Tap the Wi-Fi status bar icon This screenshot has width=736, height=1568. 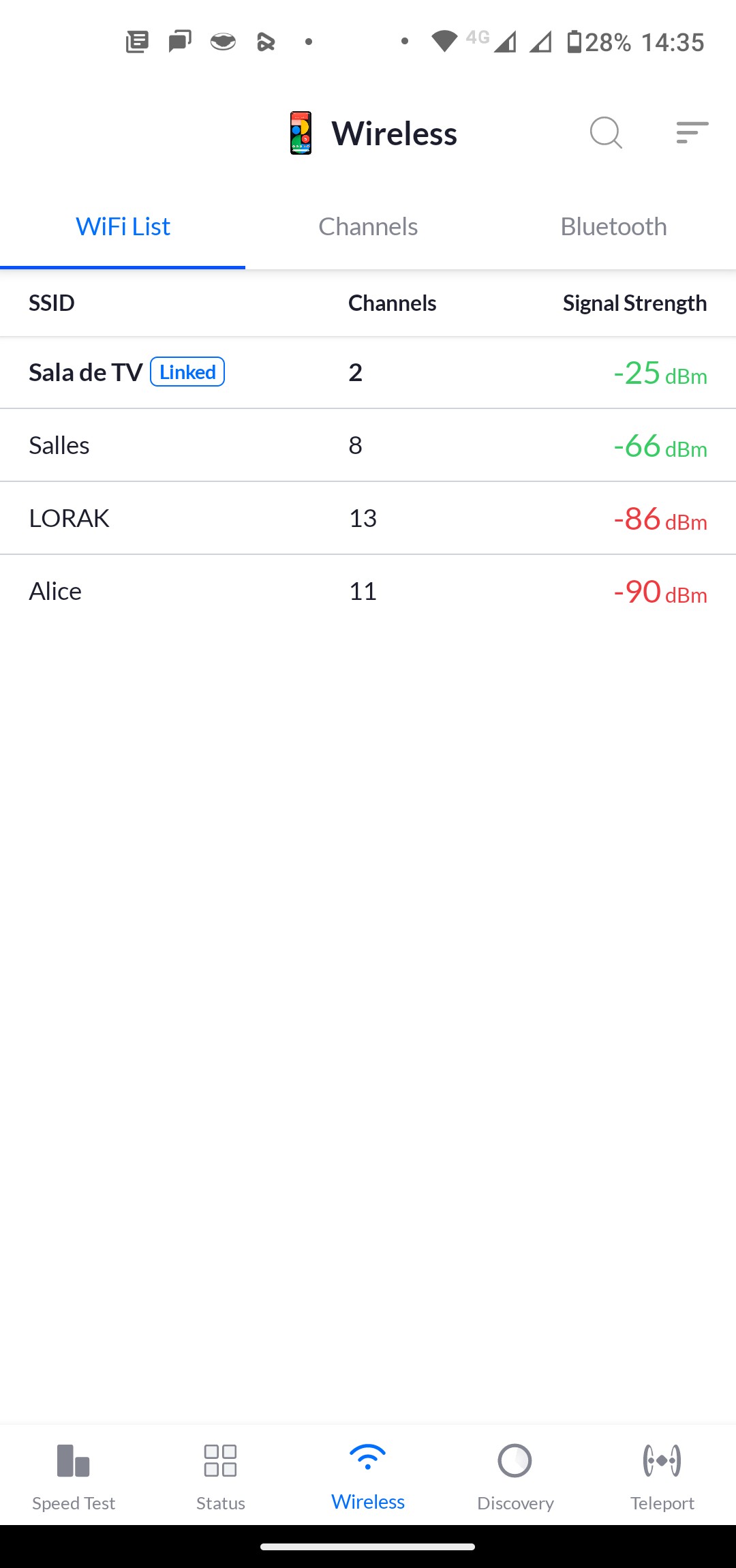[x=444, y=42]
